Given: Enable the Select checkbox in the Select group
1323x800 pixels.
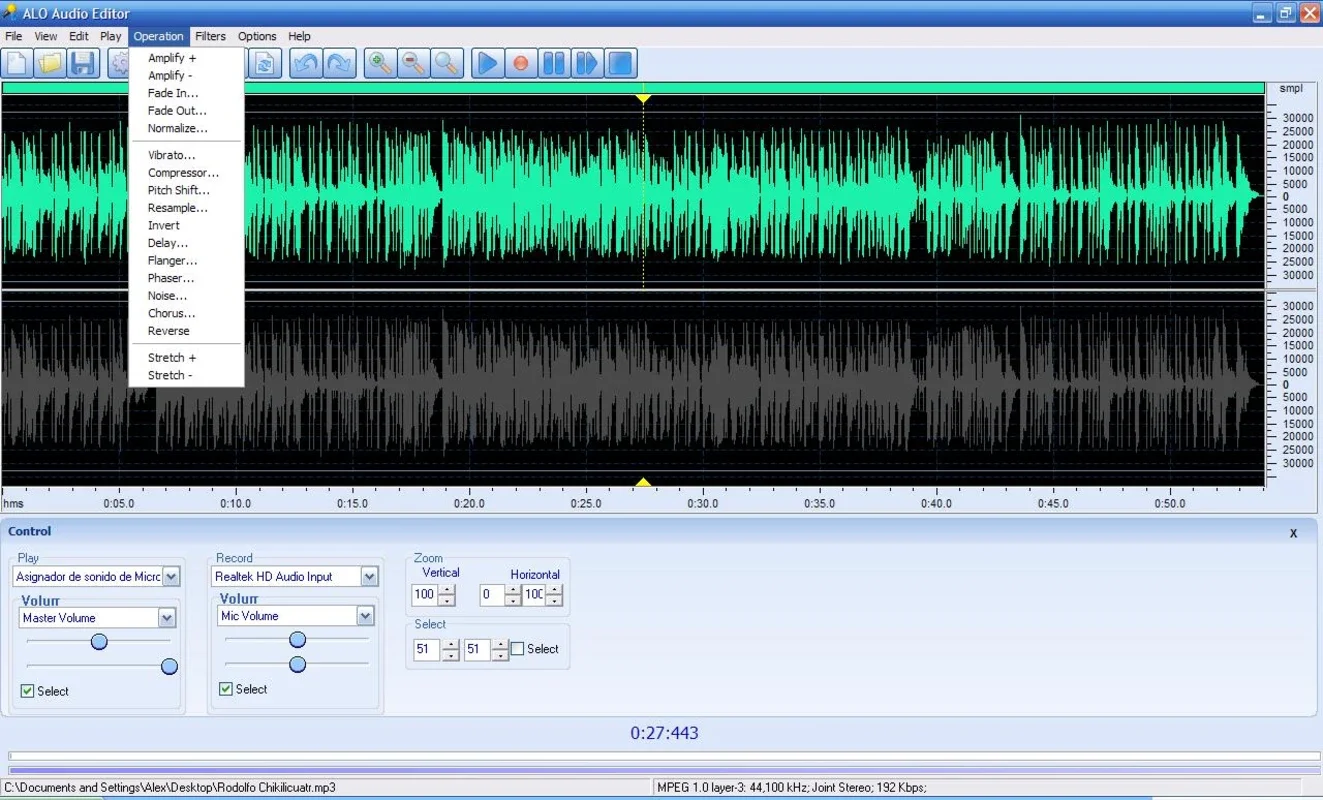Looking at the screenshot, I should [x=517, y=649].
